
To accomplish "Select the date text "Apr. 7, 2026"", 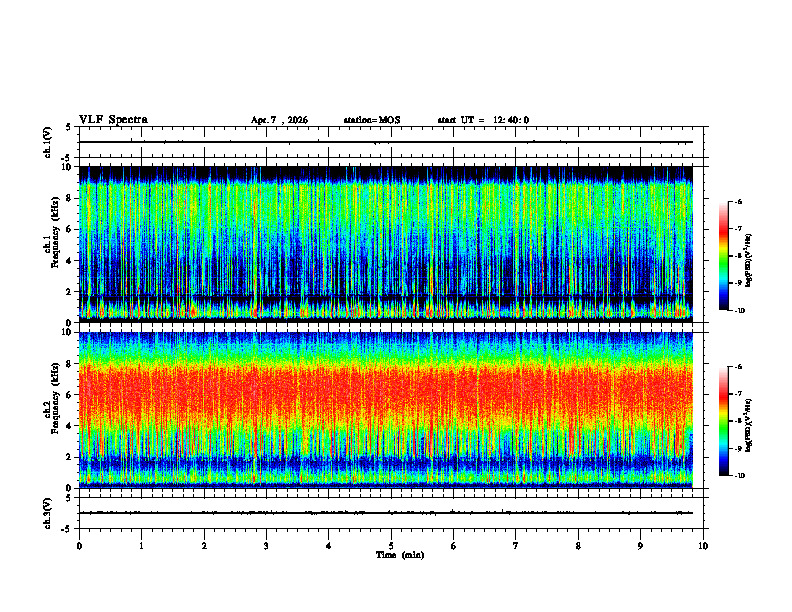I will pyautogui.click(x=279, y=120).
